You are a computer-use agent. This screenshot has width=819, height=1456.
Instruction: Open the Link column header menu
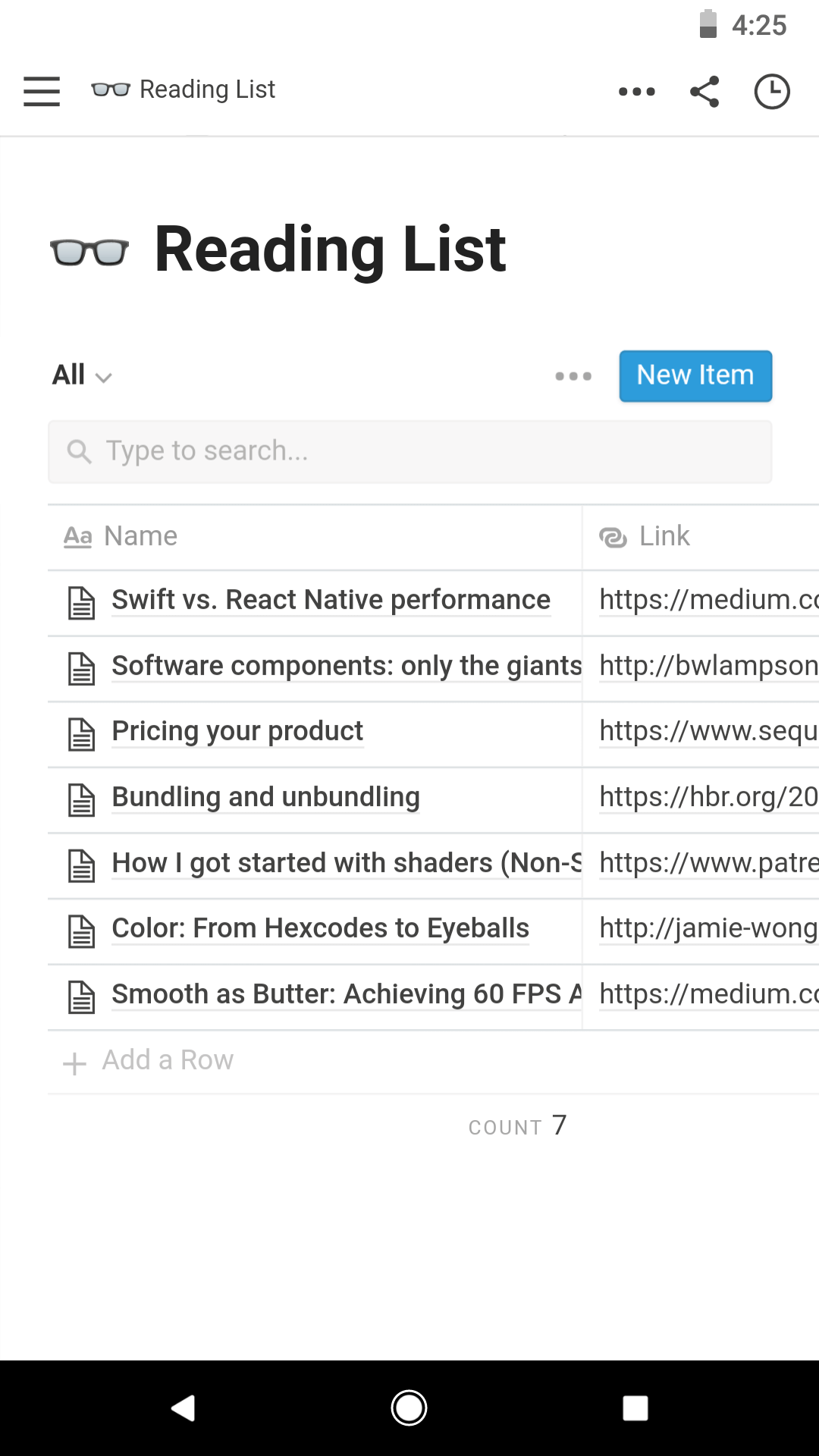pos(664,536)
